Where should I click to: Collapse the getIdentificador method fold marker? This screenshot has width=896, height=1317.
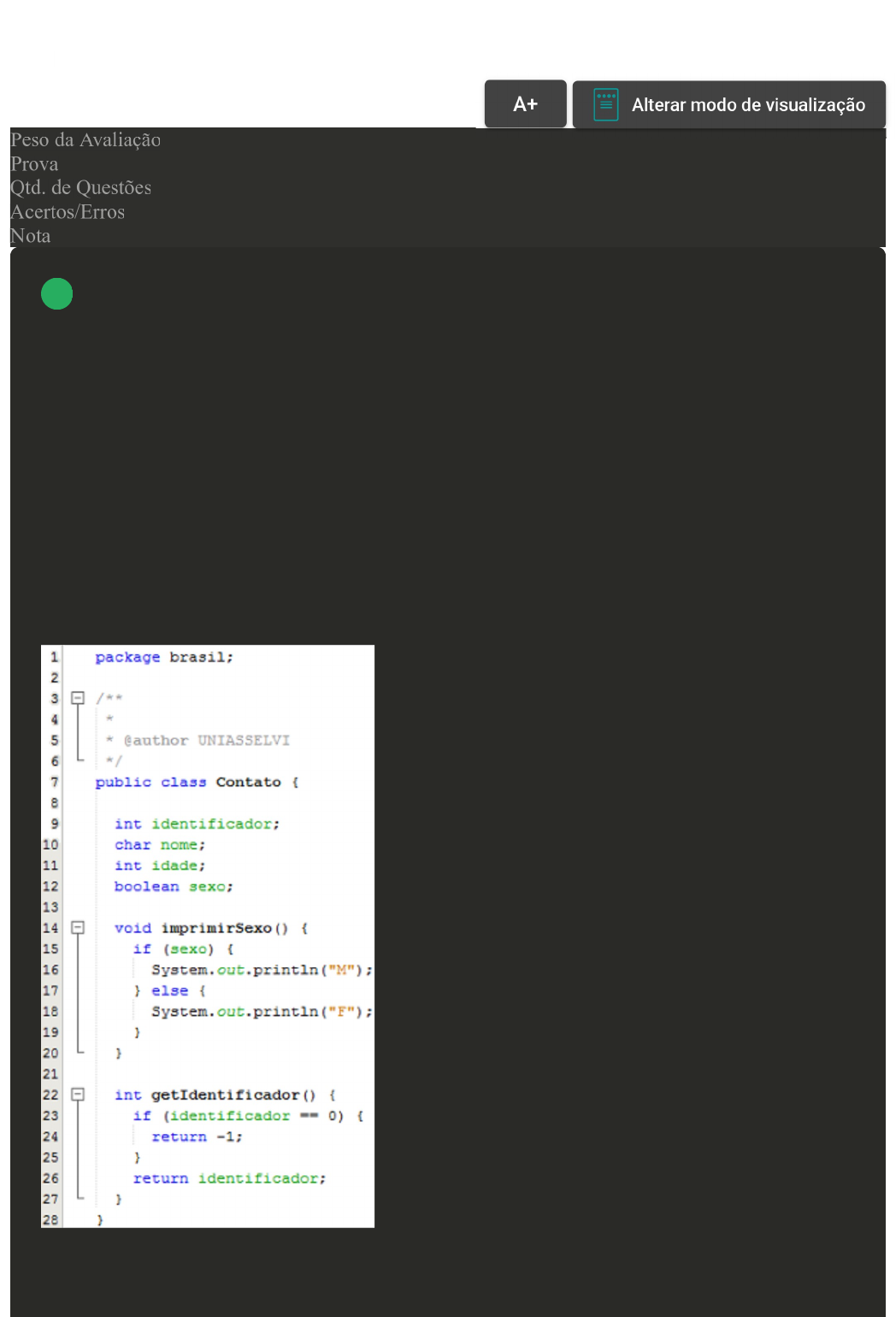click(78, 1094)
